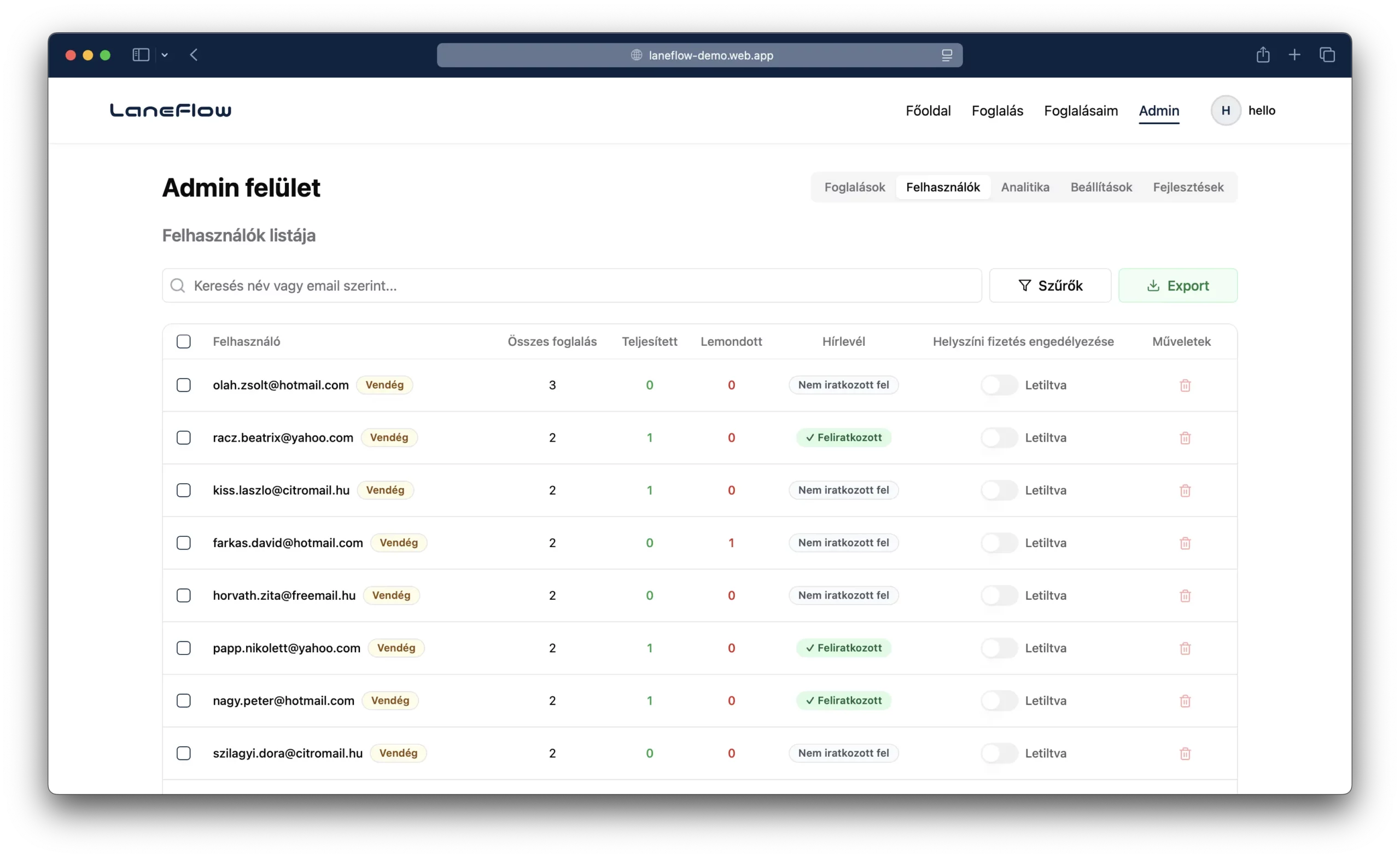Click the reader view icon in address bar
1400x858 pixels.
coord(947,55)
